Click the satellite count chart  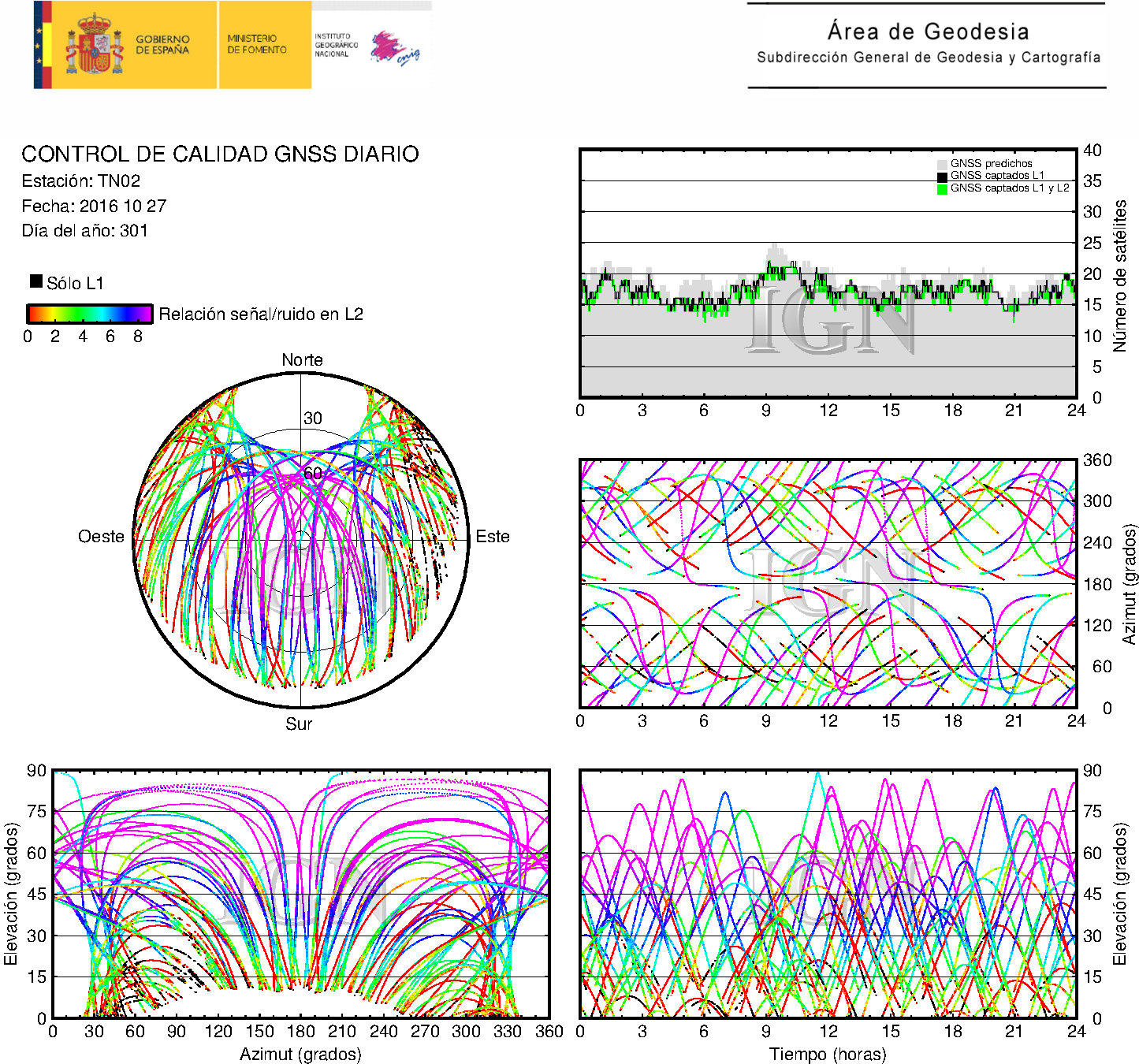(828, 273)
